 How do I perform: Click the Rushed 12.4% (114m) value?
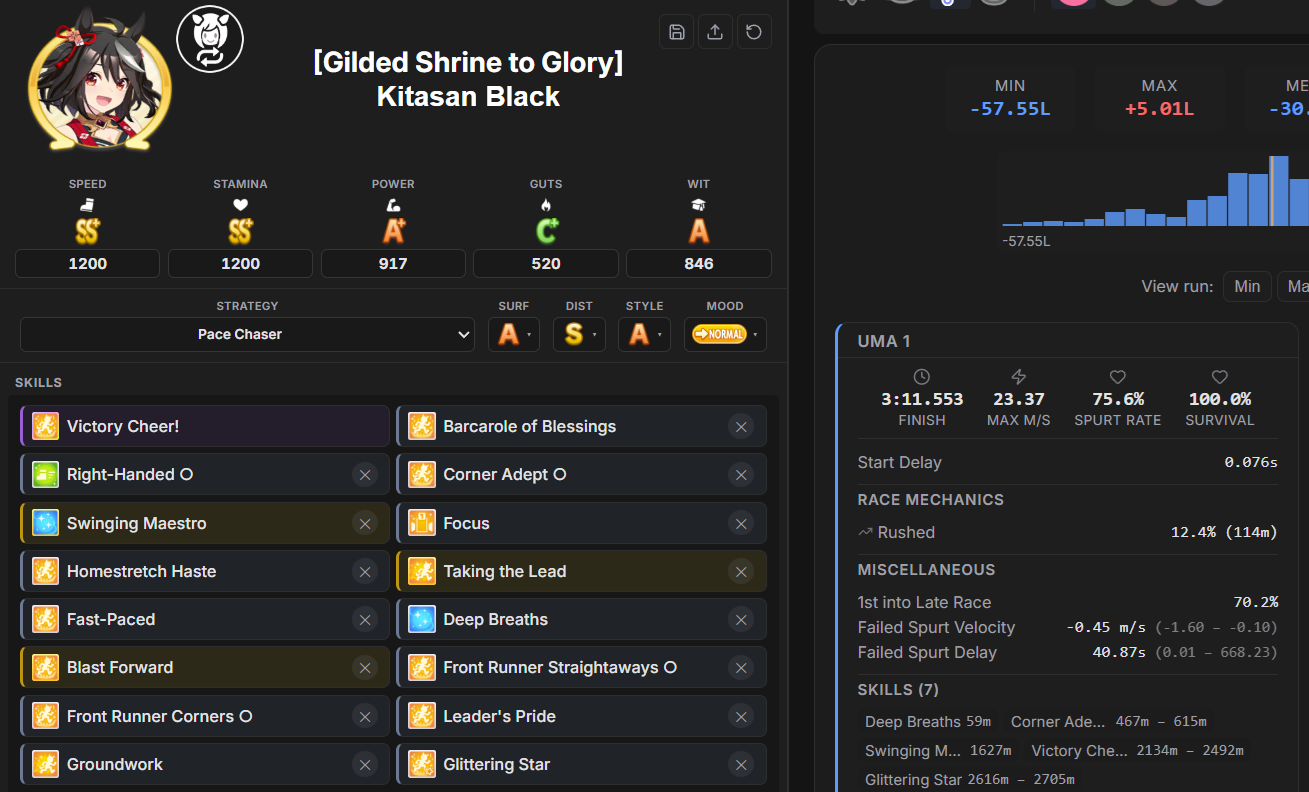1224,533
